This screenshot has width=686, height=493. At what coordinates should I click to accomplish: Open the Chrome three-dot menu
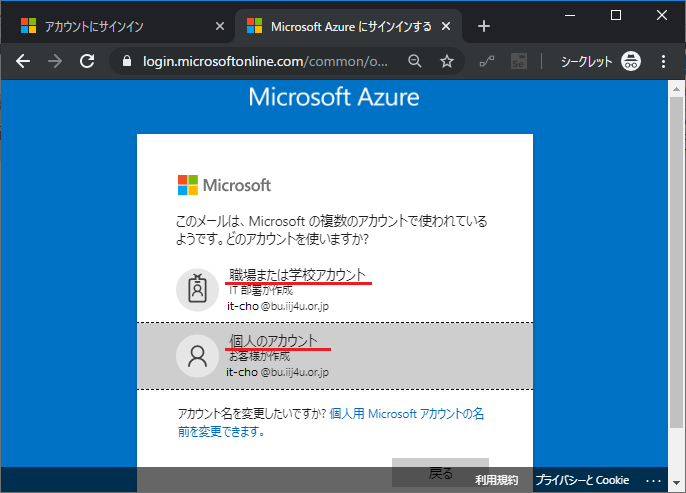[x=663, y=61]
